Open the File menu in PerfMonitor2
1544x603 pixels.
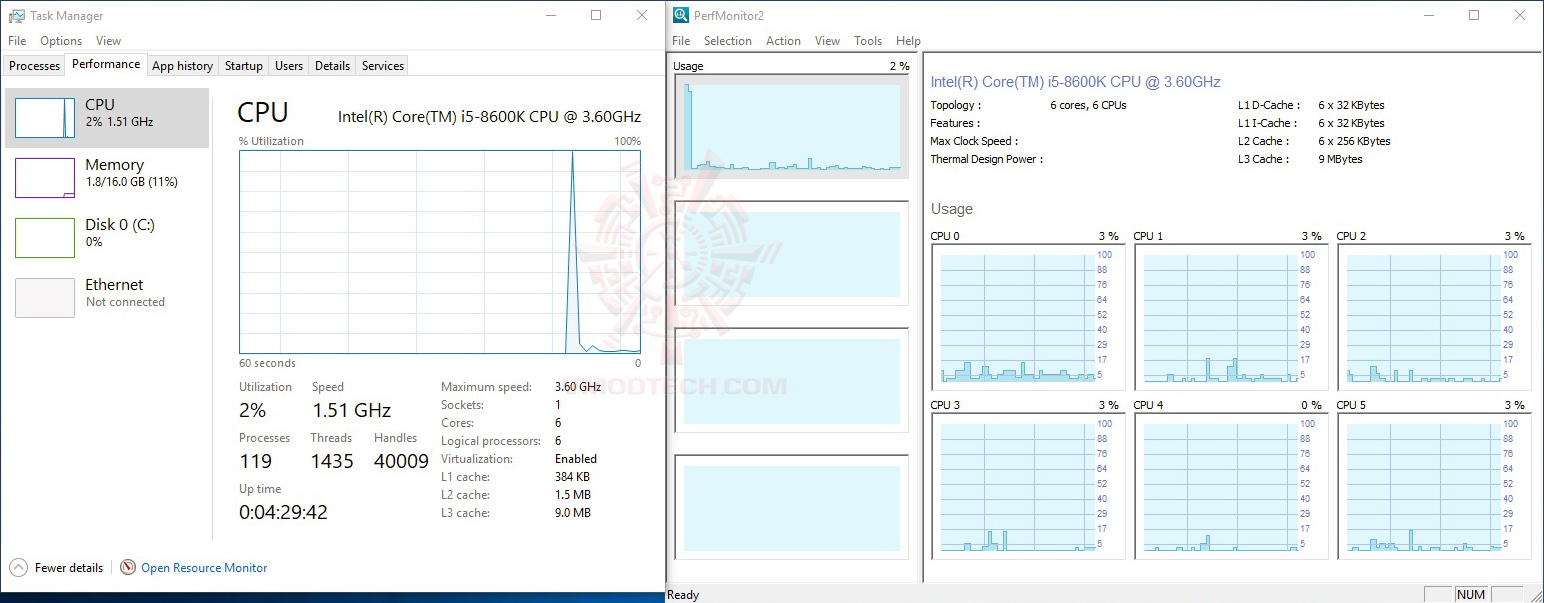(681, 41)
